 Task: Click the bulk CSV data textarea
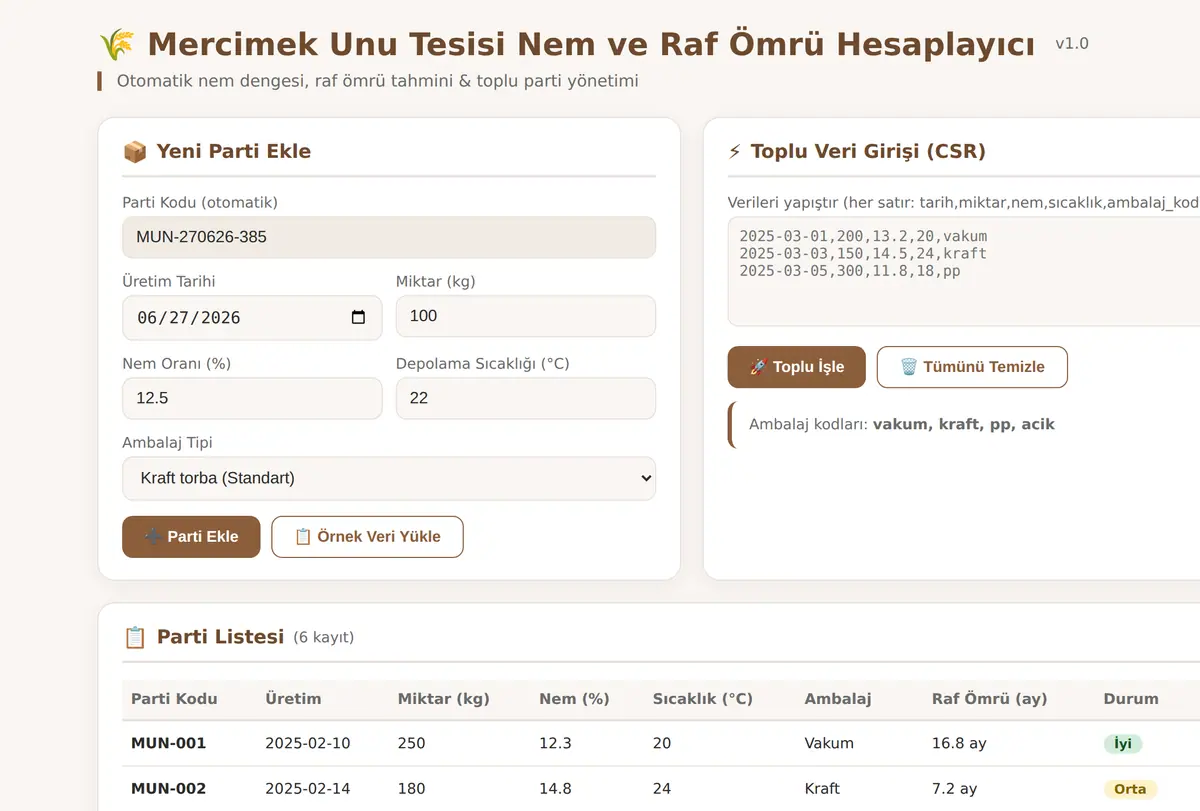pyautogui.click(x=963, y=271)
